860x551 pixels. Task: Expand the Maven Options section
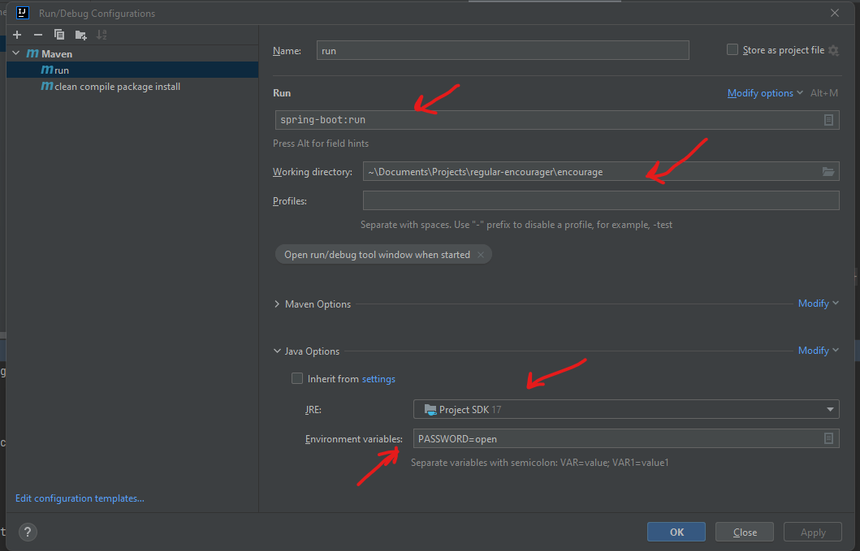[277, 304]
